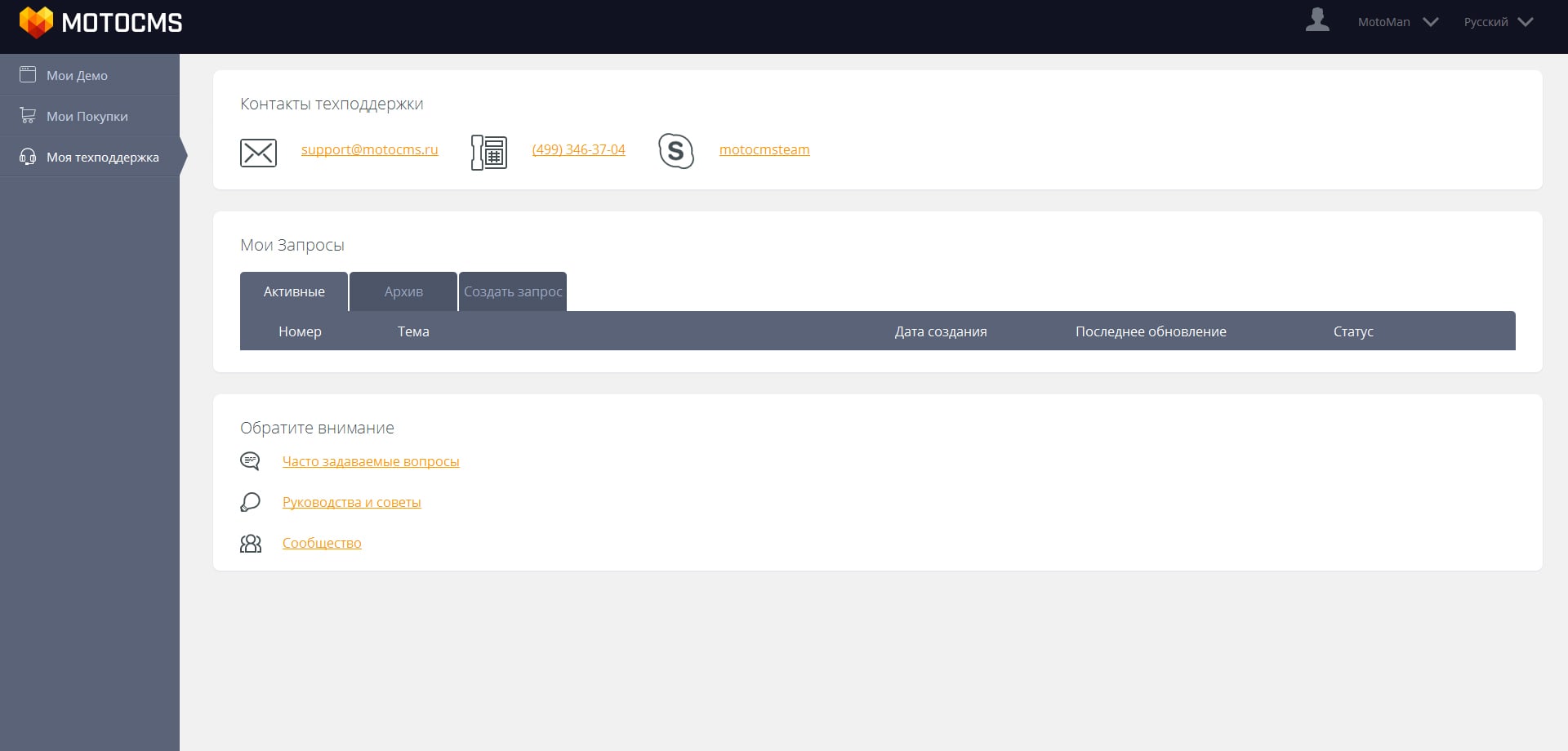Click the community people icon

[x=250, y=543]
